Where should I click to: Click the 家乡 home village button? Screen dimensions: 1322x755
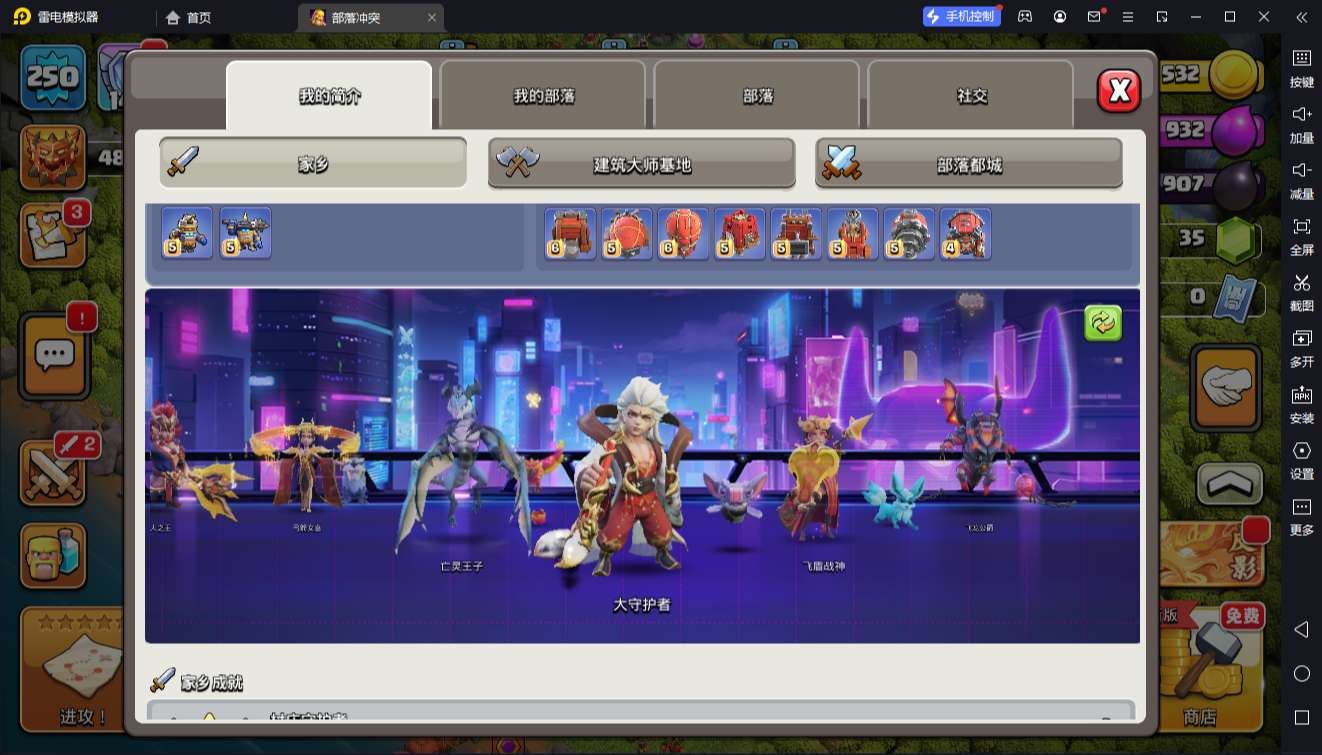point(313,164)
